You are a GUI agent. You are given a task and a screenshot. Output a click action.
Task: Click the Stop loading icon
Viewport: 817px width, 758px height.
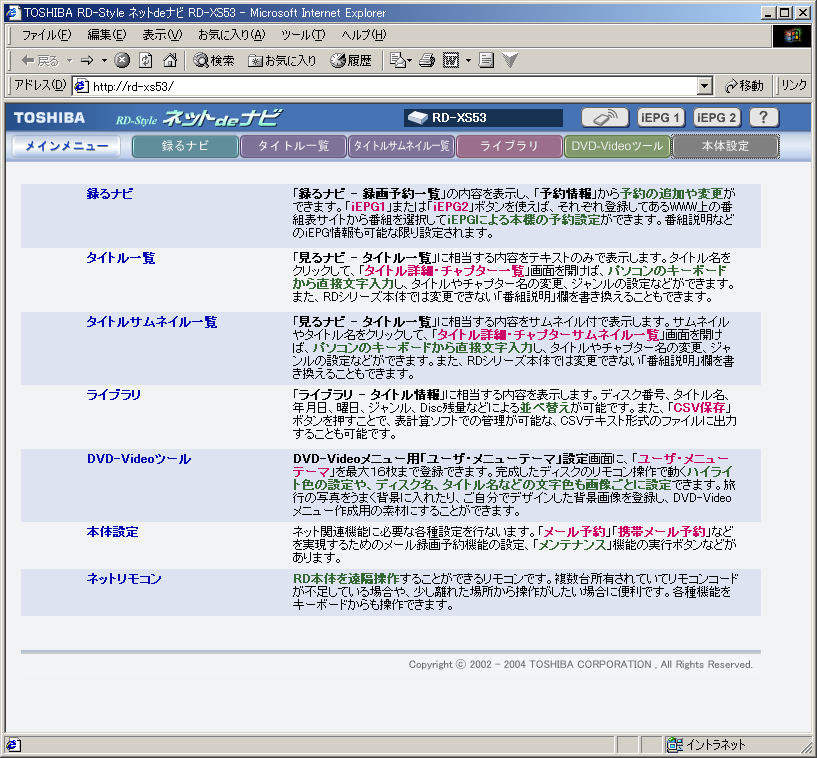[122, 61]
